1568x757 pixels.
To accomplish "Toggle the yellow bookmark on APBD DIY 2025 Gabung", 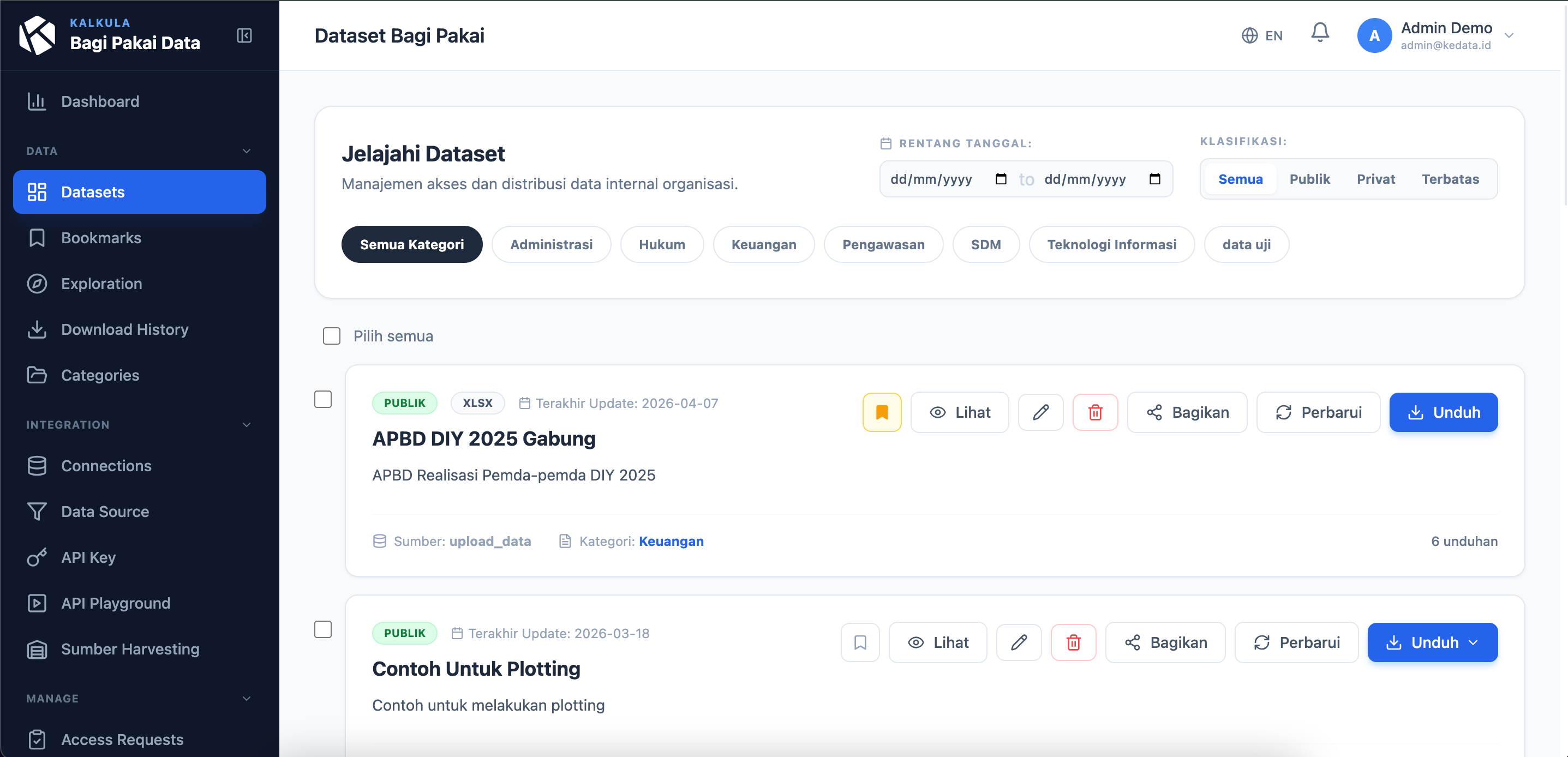I will point(882,412).
